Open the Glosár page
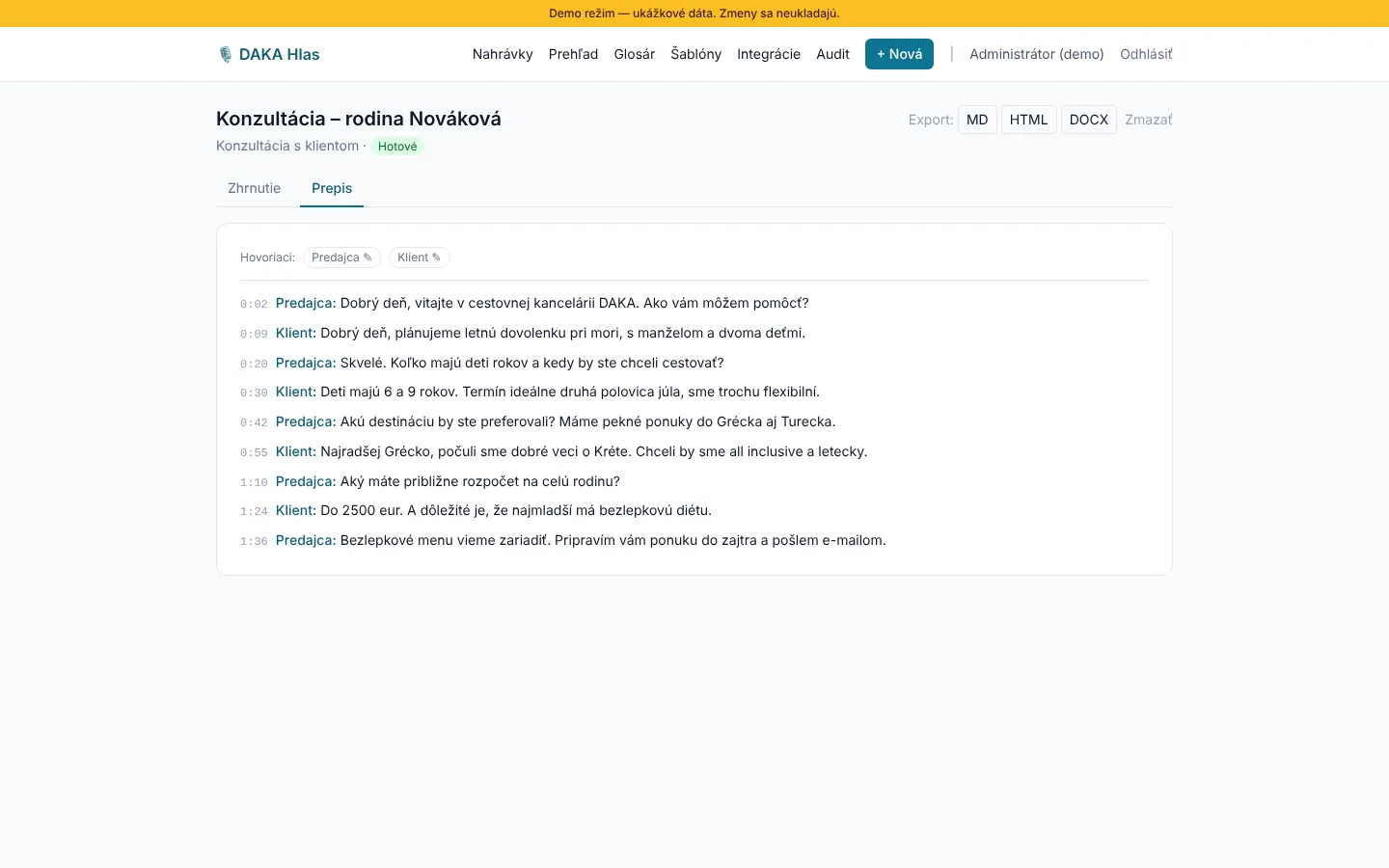1389x868 pixels. click(635, 54)
